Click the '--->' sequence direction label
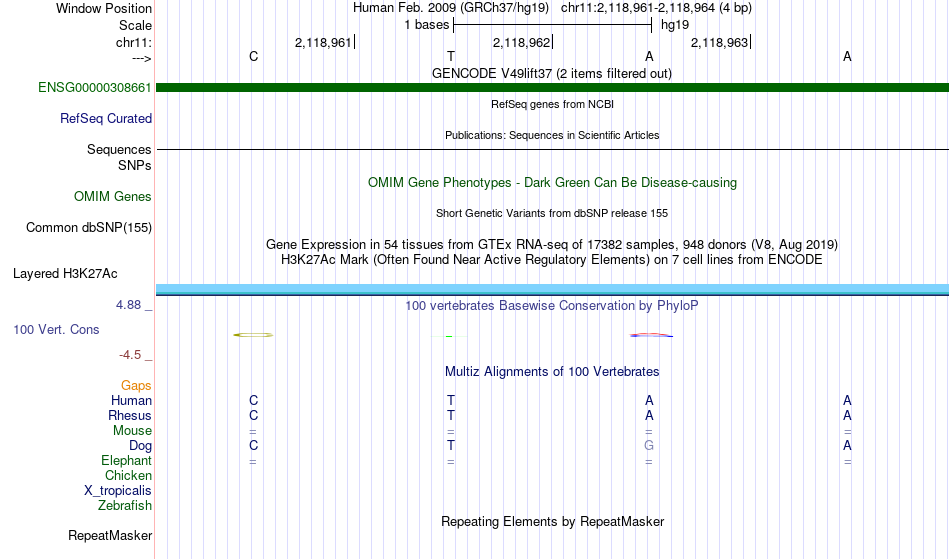 click(x=142, y=58)
